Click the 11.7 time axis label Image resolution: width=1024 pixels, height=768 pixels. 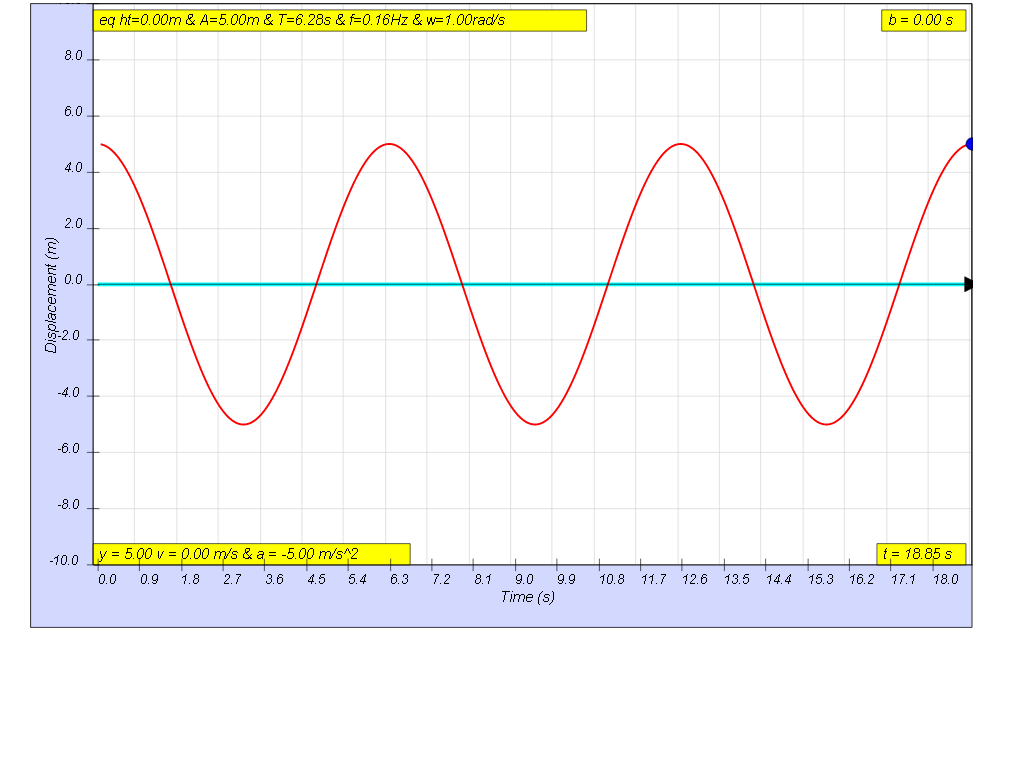click(654, 579)
